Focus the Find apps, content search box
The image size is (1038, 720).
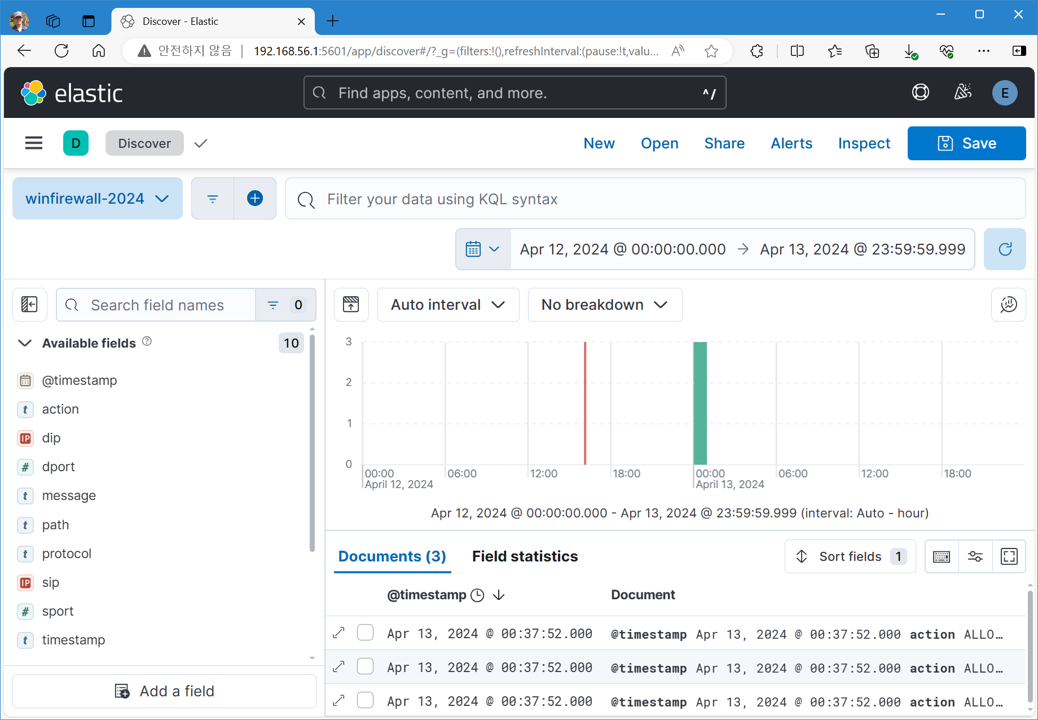(514, 93)
